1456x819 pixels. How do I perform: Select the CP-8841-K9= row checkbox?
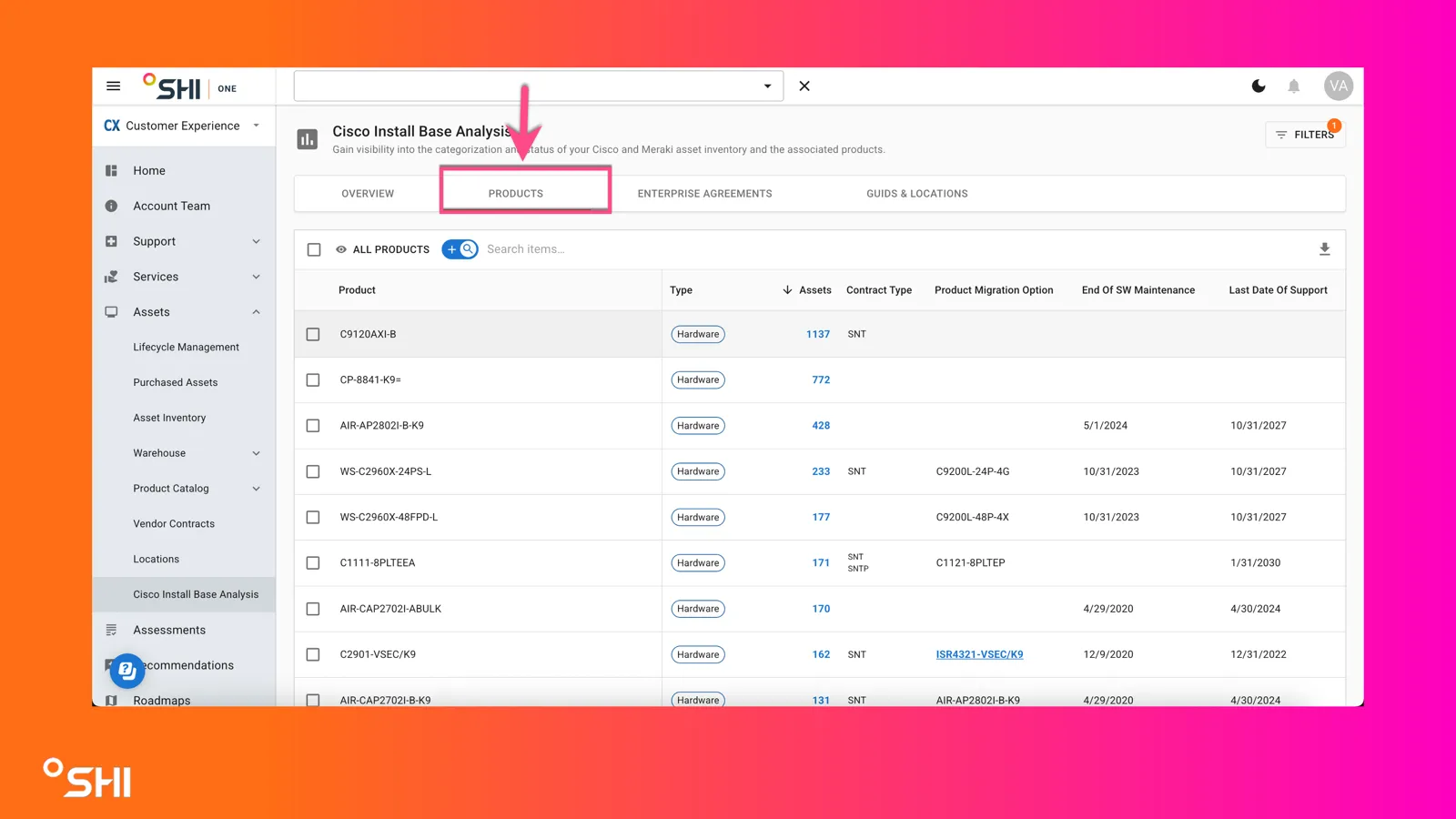click(313, 379)
